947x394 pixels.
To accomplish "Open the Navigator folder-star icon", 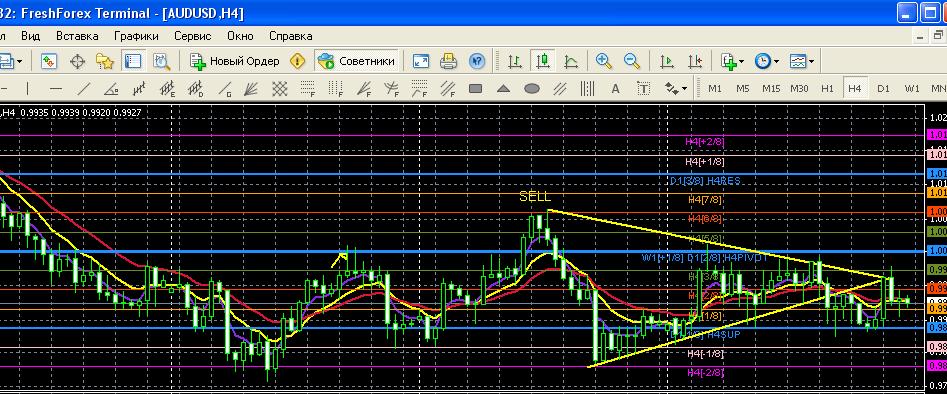I will click(104, 61).
